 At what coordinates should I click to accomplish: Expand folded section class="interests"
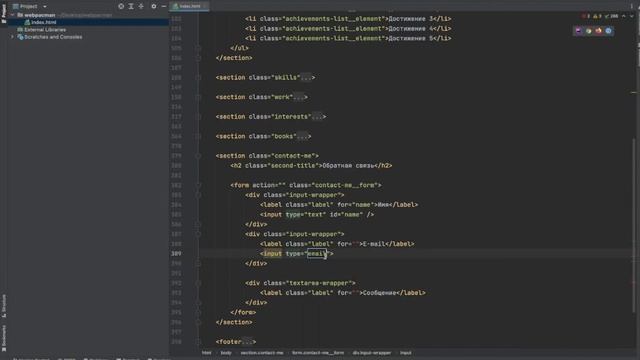pyautogui.click(x=198, y=117)
